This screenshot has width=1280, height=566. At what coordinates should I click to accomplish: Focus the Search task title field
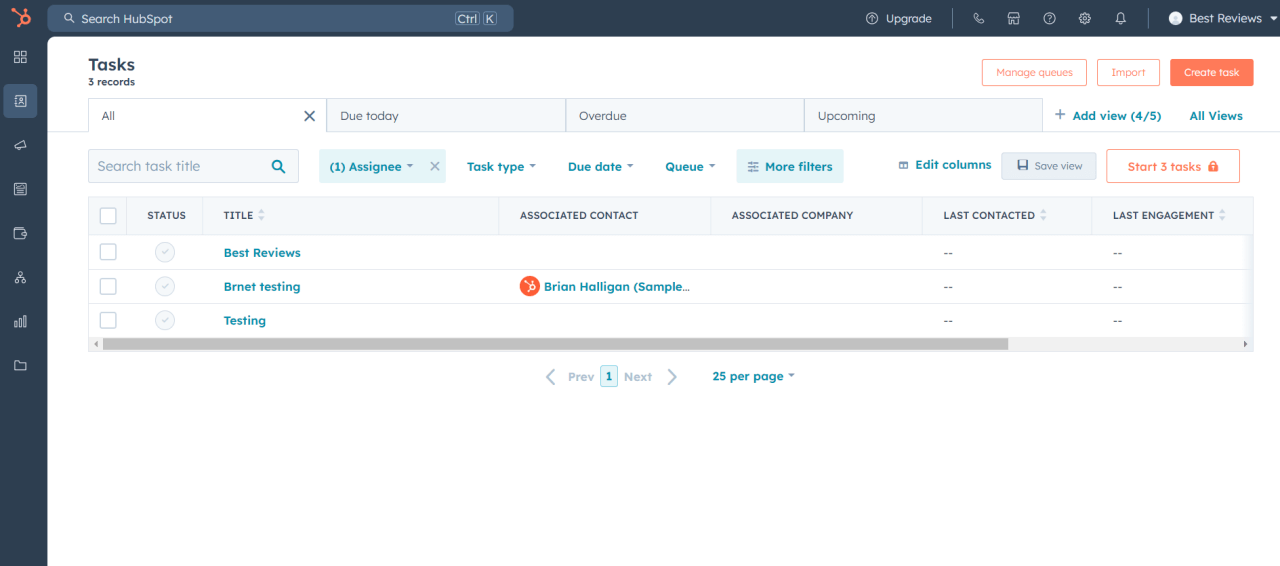pos(193,167)
